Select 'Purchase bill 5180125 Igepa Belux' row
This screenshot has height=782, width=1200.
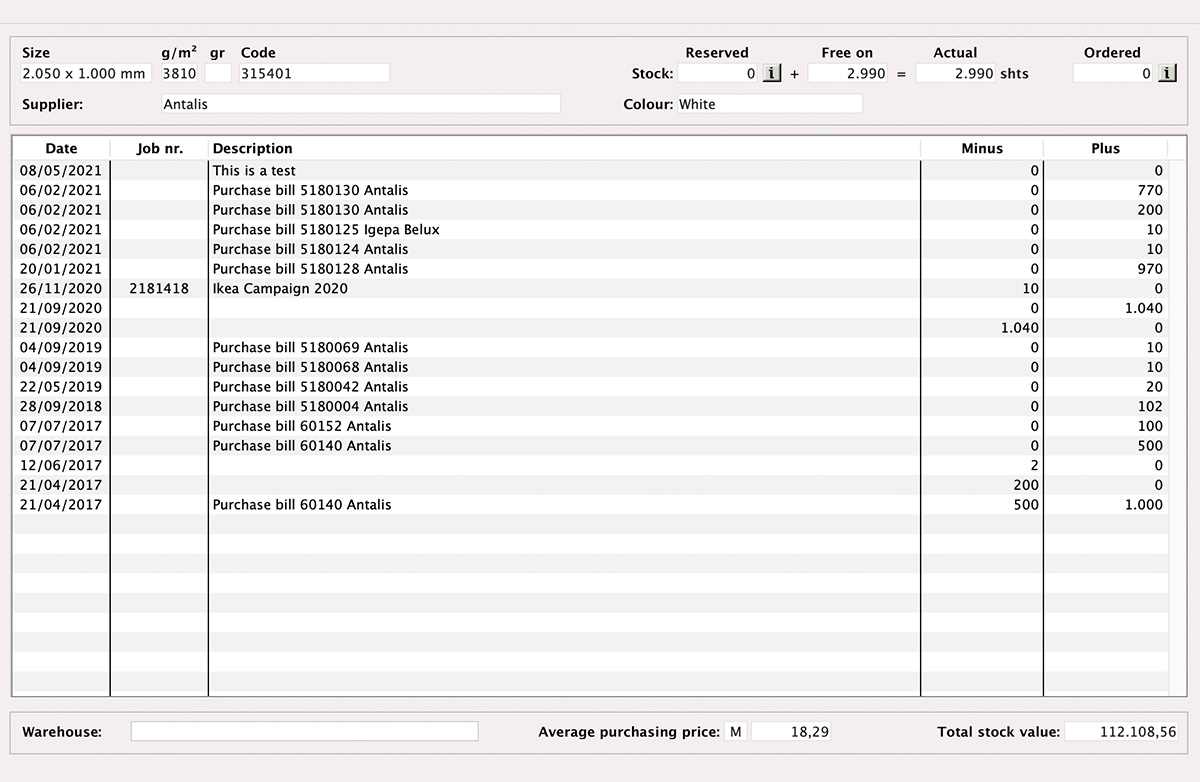pos(590,229)
